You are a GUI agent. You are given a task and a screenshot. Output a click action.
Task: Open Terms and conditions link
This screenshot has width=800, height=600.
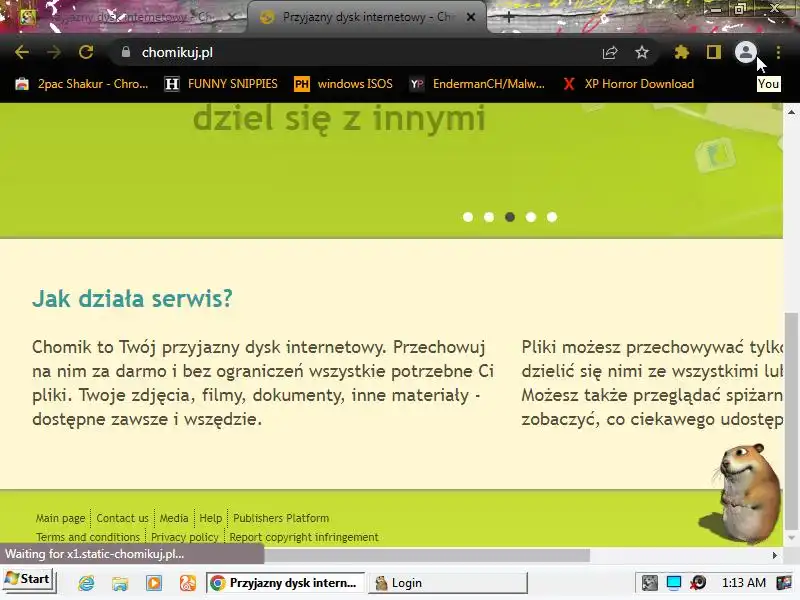(x=88, y=537)
